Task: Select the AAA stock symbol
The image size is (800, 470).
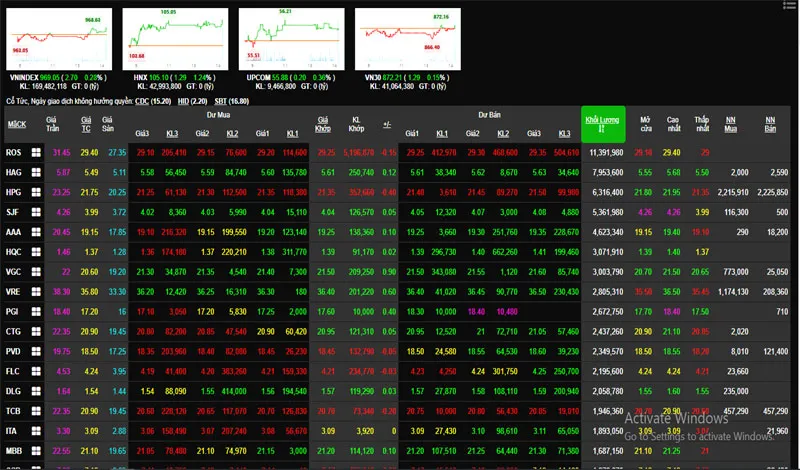Action: point(13,232)
